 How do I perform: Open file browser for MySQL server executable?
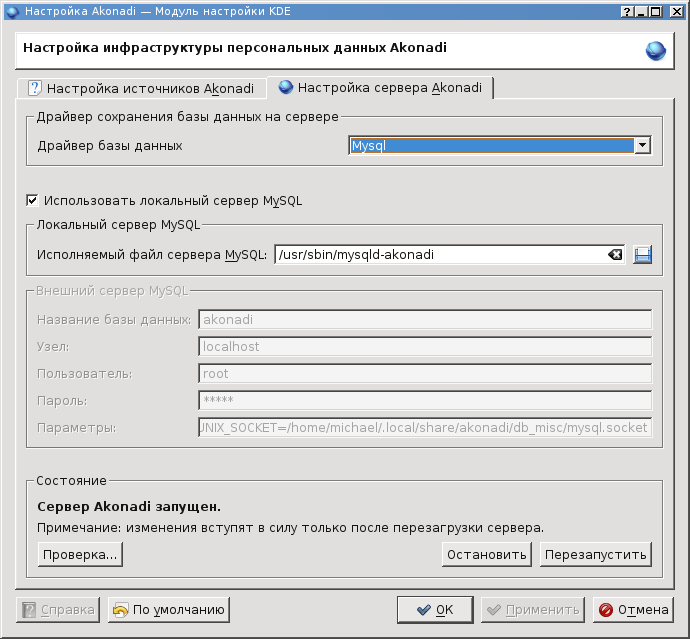pos(642,255)
